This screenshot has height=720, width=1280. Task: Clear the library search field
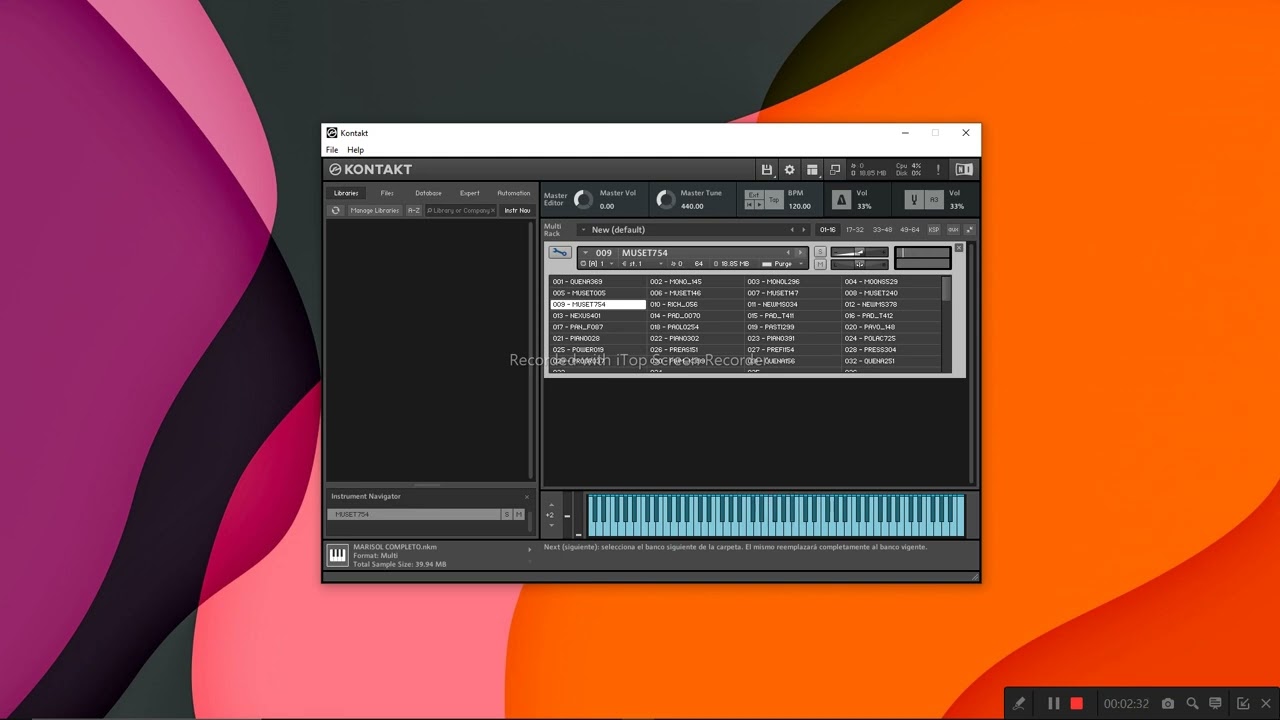click(x=493, y=211)
